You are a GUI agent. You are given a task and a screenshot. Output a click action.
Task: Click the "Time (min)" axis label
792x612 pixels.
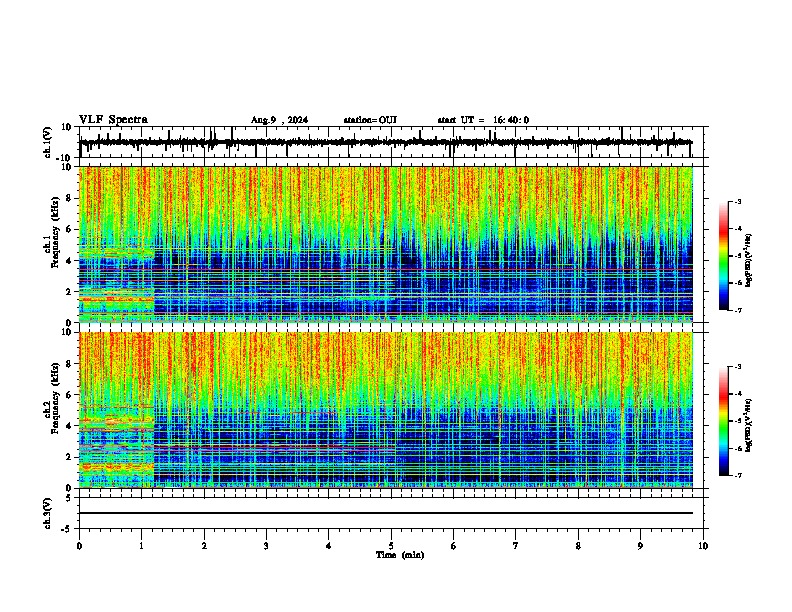pyautogui.click(x=400, y=555)
